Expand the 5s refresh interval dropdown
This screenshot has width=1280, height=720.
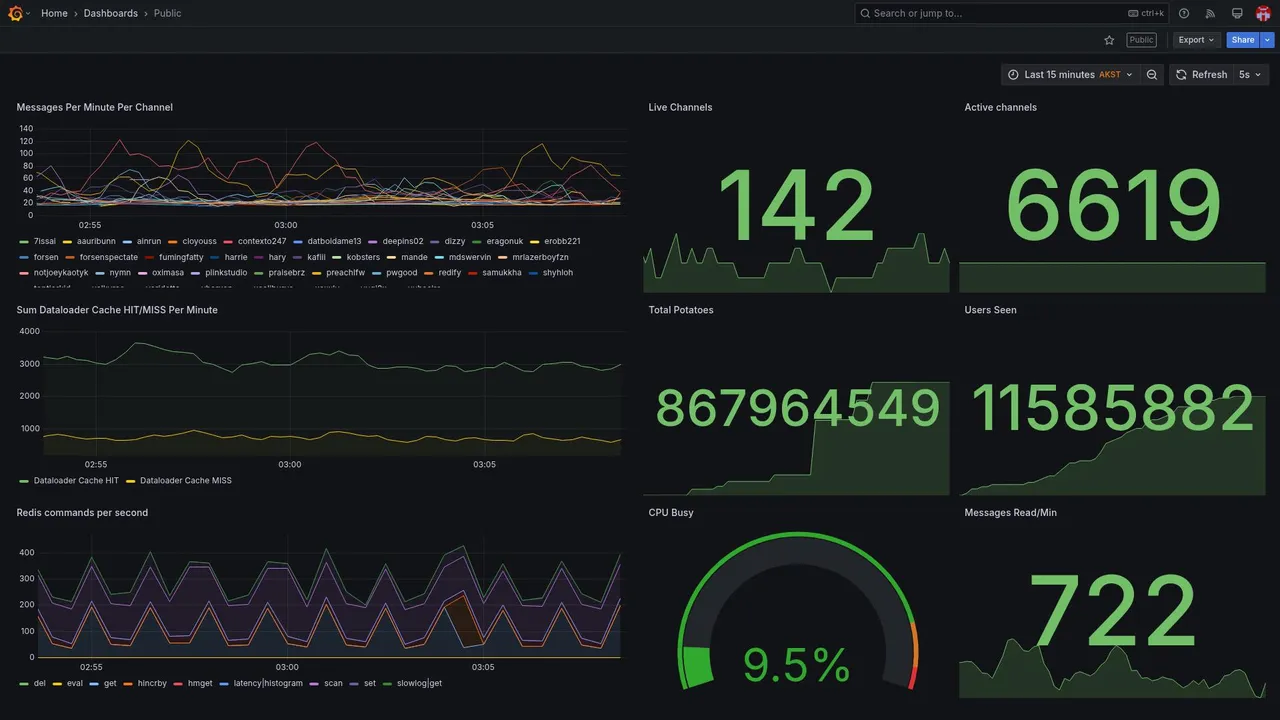[x=1250, y=75]
